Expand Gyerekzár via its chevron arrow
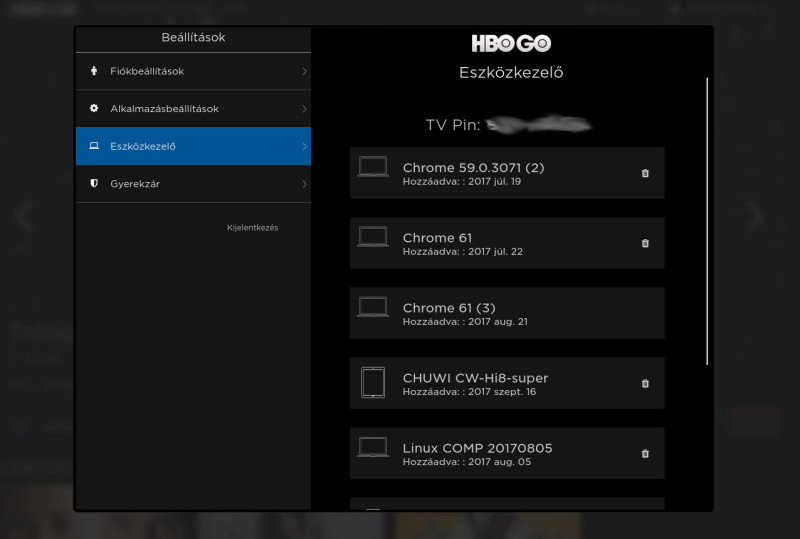The image size is (800, 539). [304, 184]
